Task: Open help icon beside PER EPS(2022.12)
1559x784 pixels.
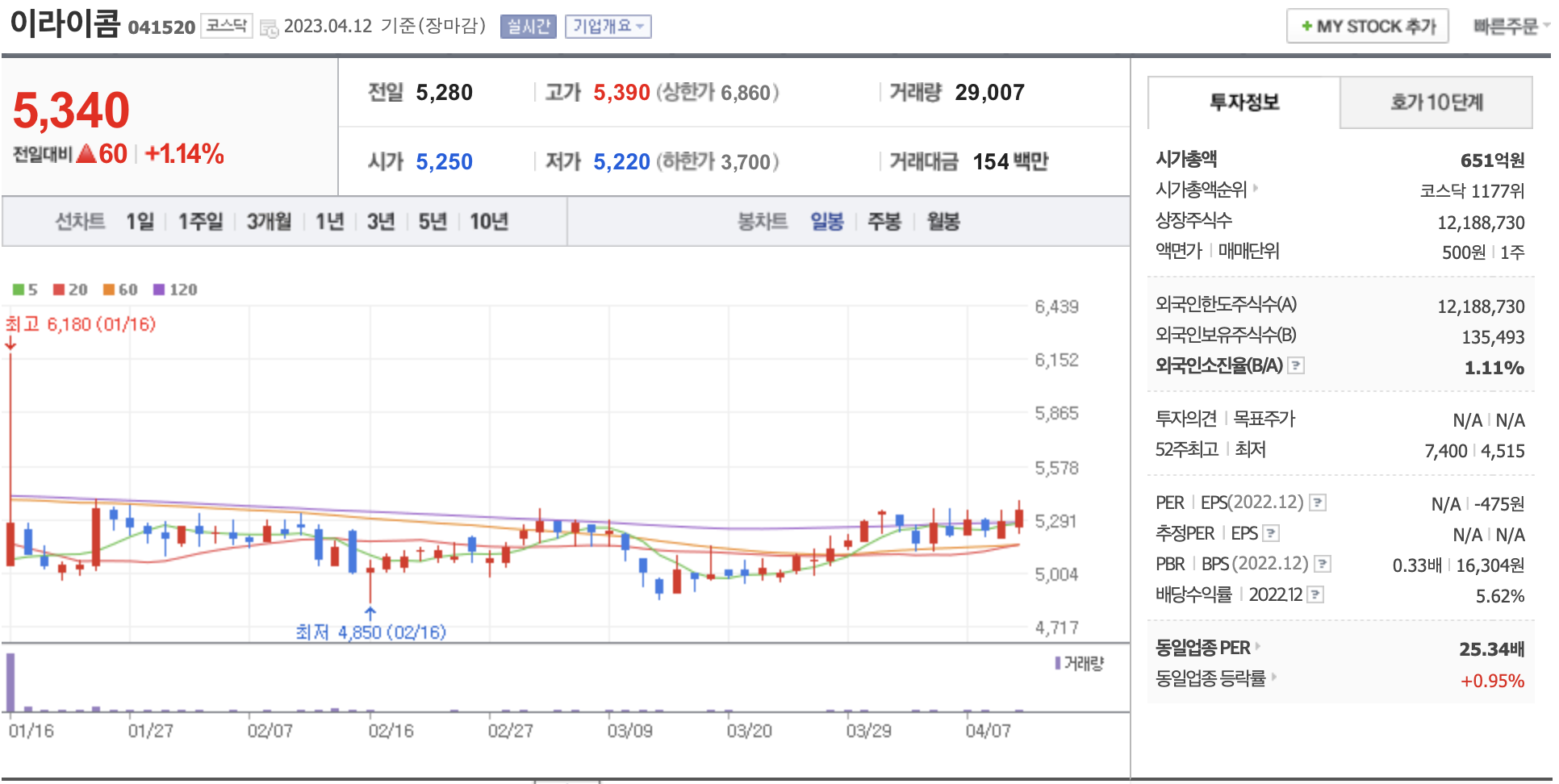Action: tap(1317, 503)
